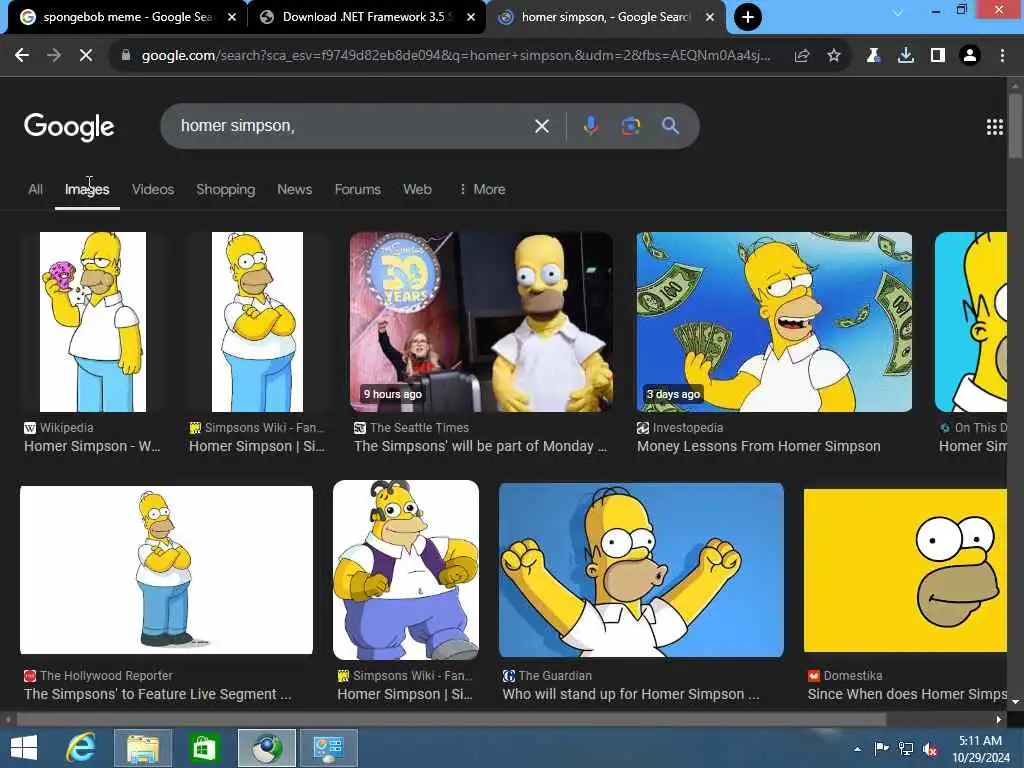Open File Explorer from taskbar
Screen dimensions: 1024x768
tap(143, 748)
